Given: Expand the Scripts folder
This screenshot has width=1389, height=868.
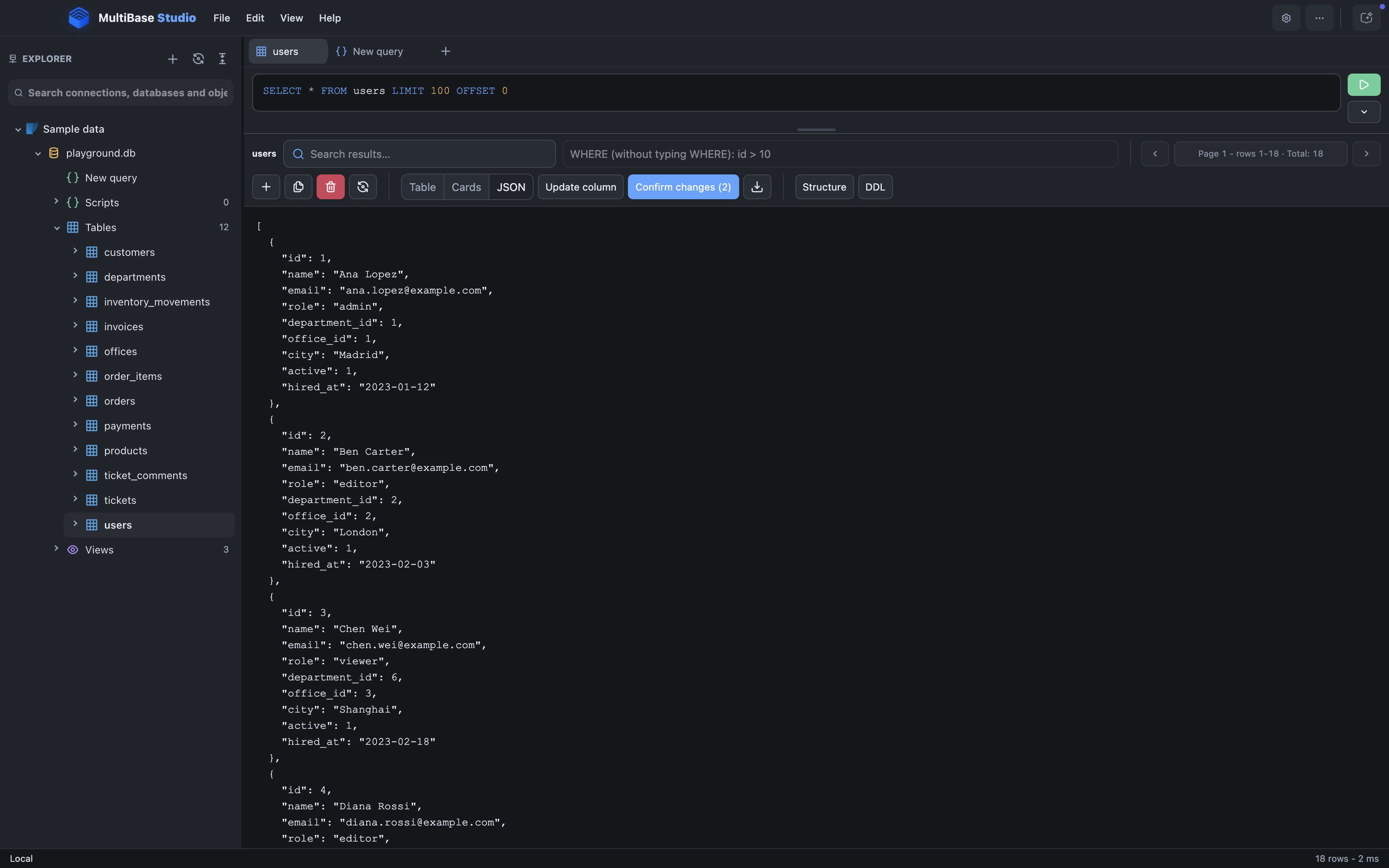Looking at the screenshot, I should [x=56, y=202].
